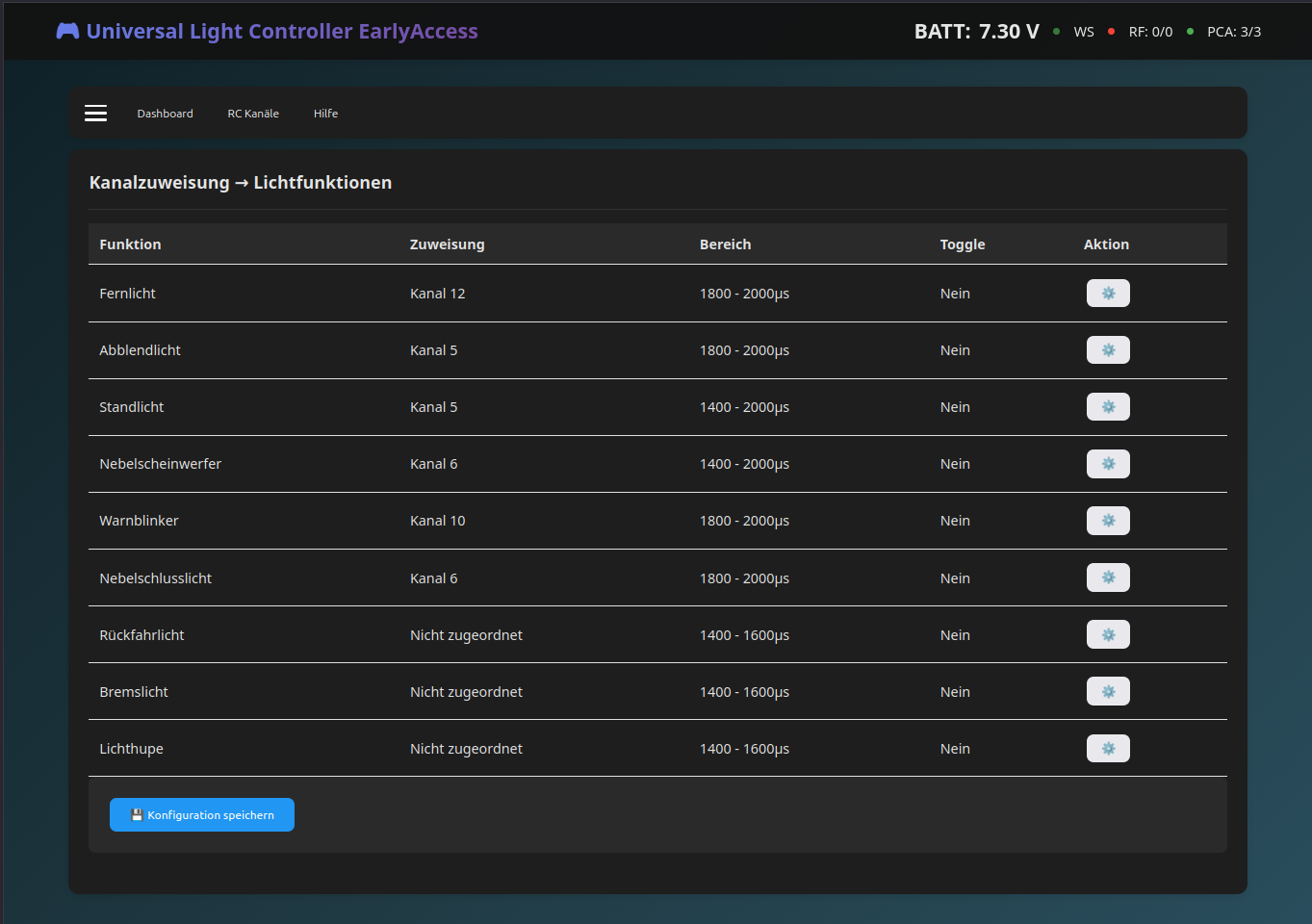Click the RF: 0/0 status indicator

click(x=1150, y=32)
